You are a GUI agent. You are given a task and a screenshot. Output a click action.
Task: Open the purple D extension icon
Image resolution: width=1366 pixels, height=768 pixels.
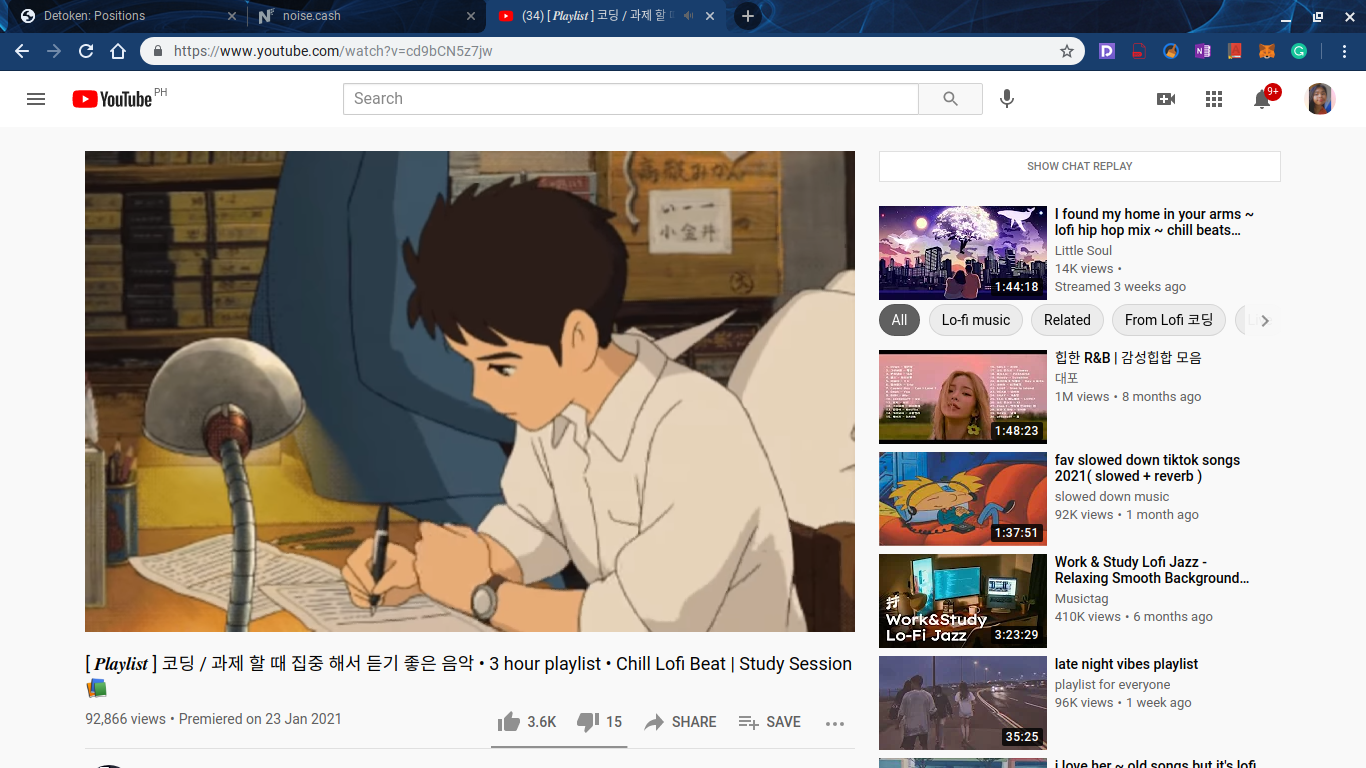click(1107, 51)
